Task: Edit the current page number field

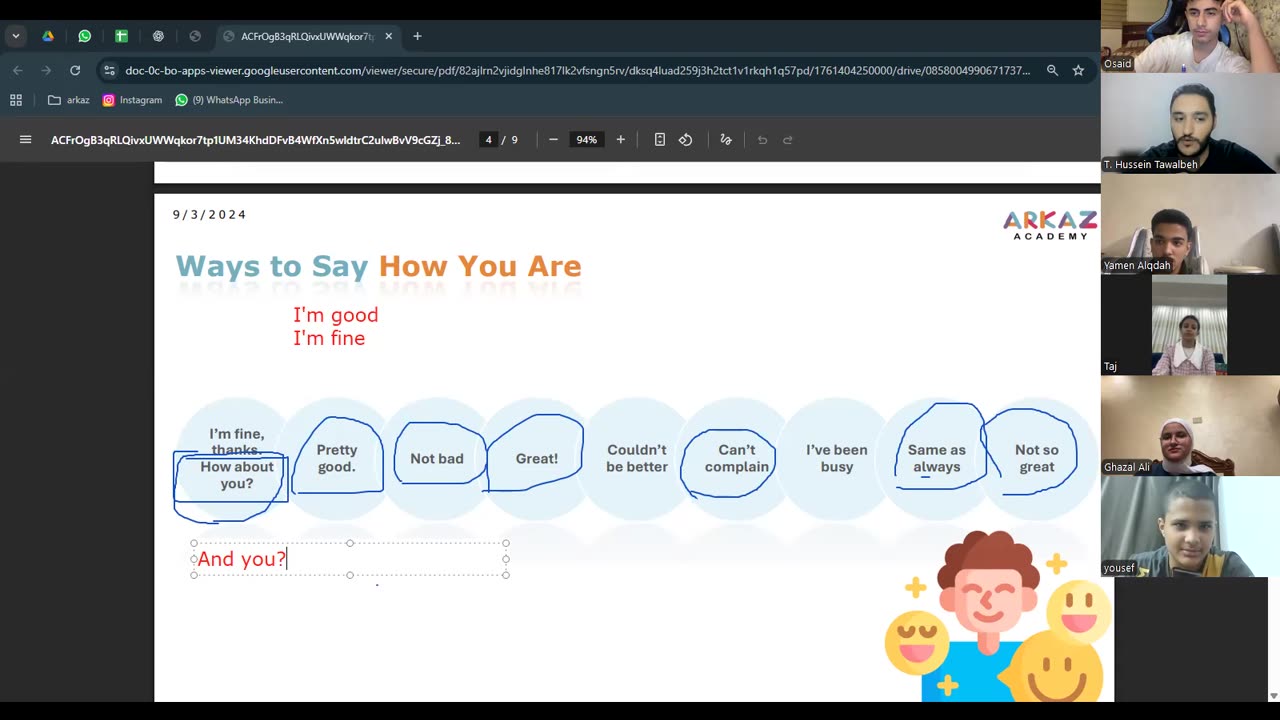Action: [x=488, y=140]
